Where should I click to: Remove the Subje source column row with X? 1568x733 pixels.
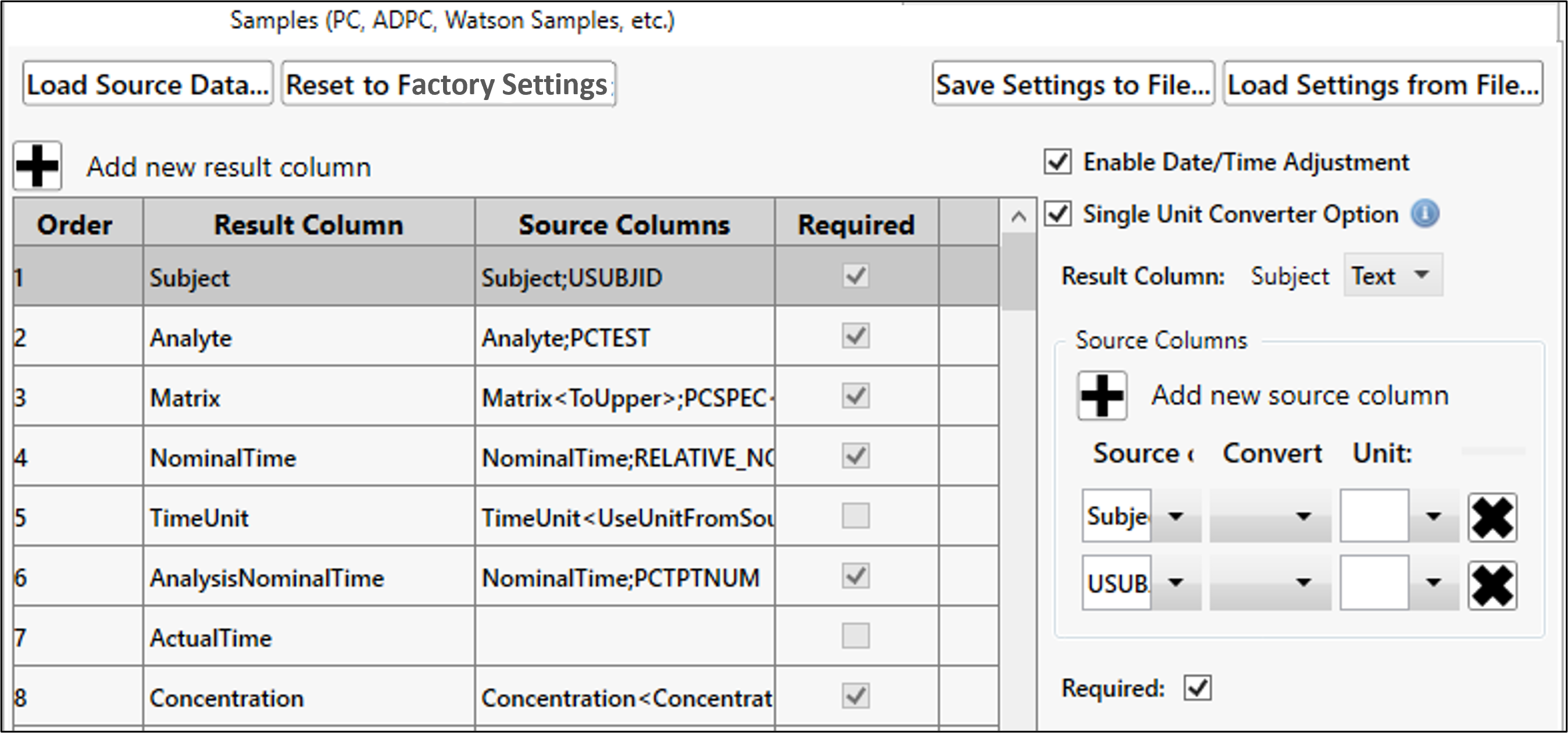click(1492, 518)
